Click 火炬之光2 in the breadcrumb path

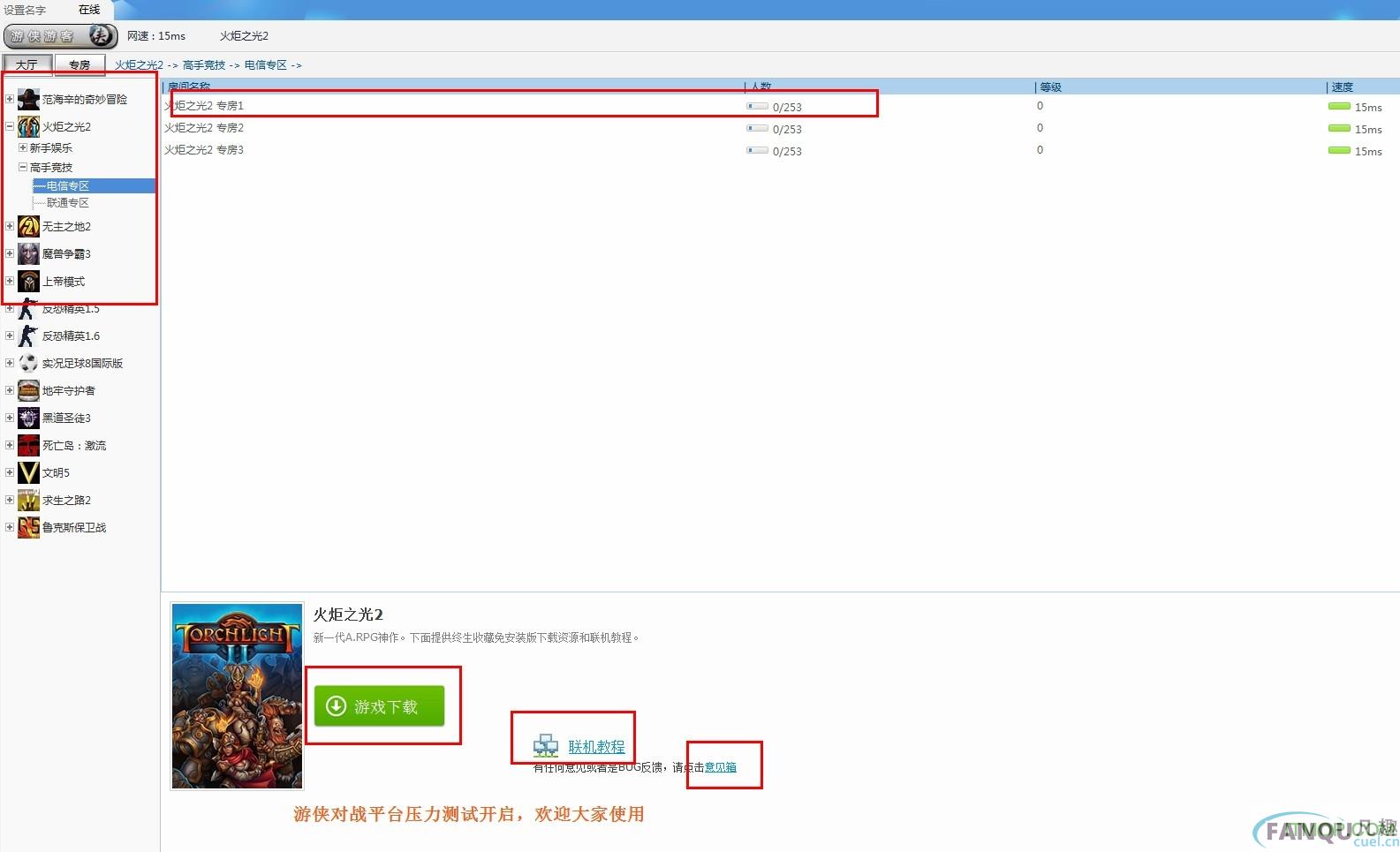pos(139,65)
